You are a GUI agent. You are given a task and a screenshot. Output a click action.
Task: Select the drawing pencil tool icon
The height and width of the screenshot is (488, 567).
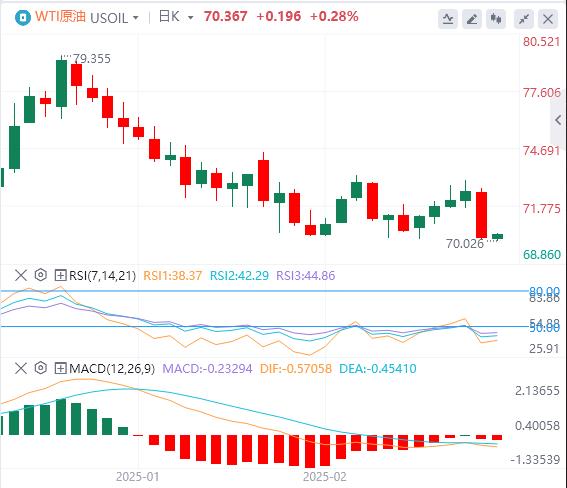point(472,19)
